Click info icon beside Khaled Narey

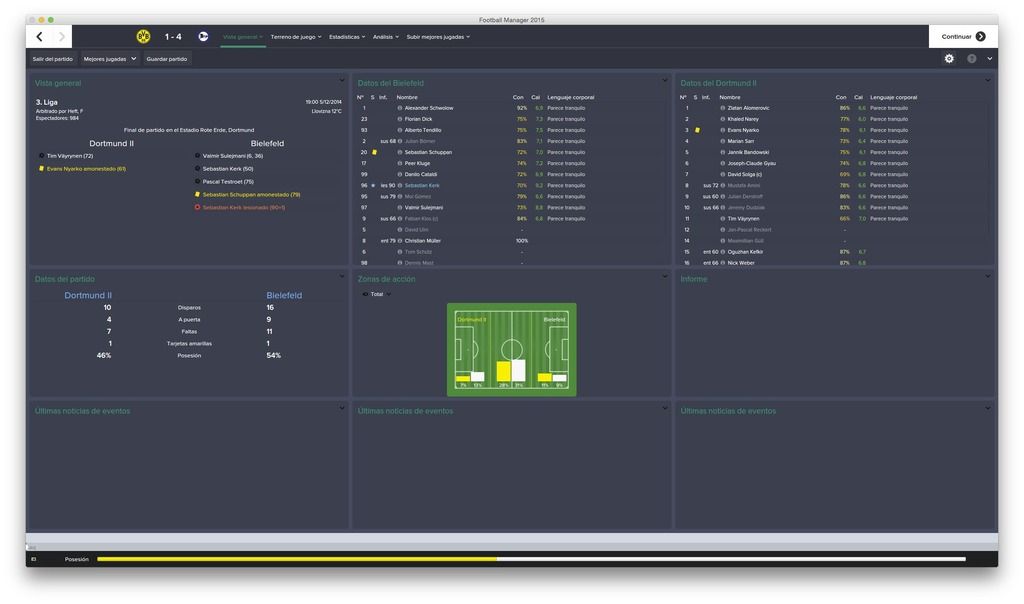tap(723, 119)
